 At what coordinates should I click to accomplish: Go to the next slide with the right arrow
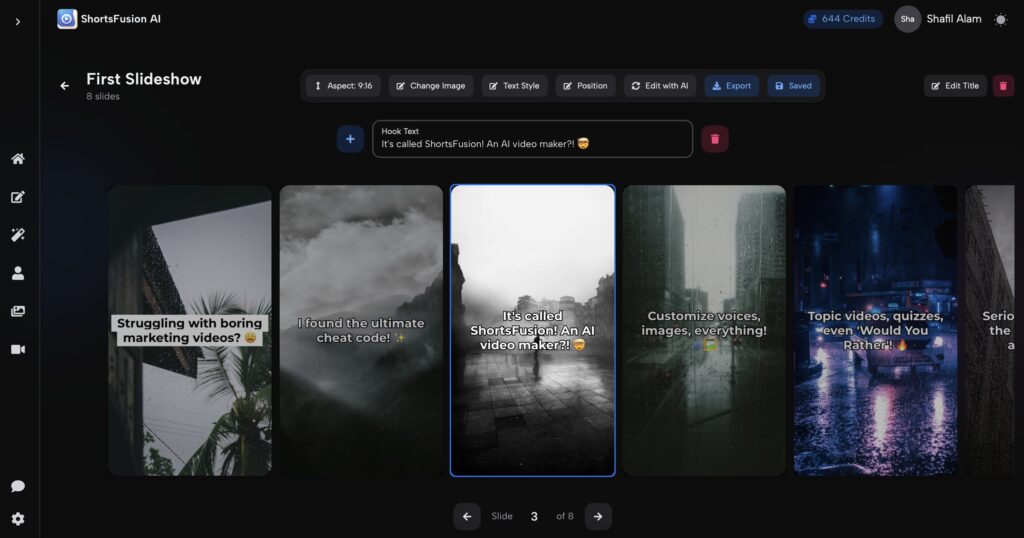[598, 516]
